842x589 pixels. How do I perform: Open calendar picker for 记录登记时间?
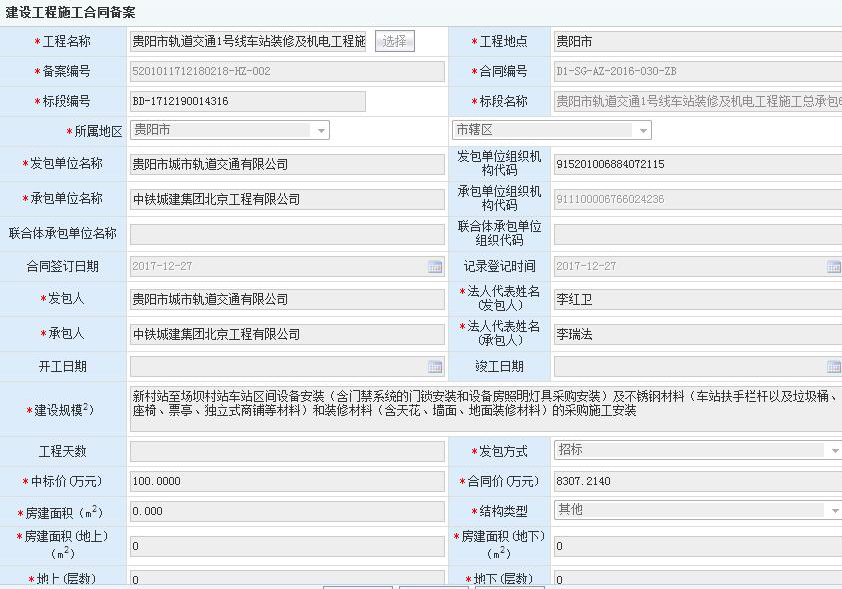click(833, 266)
